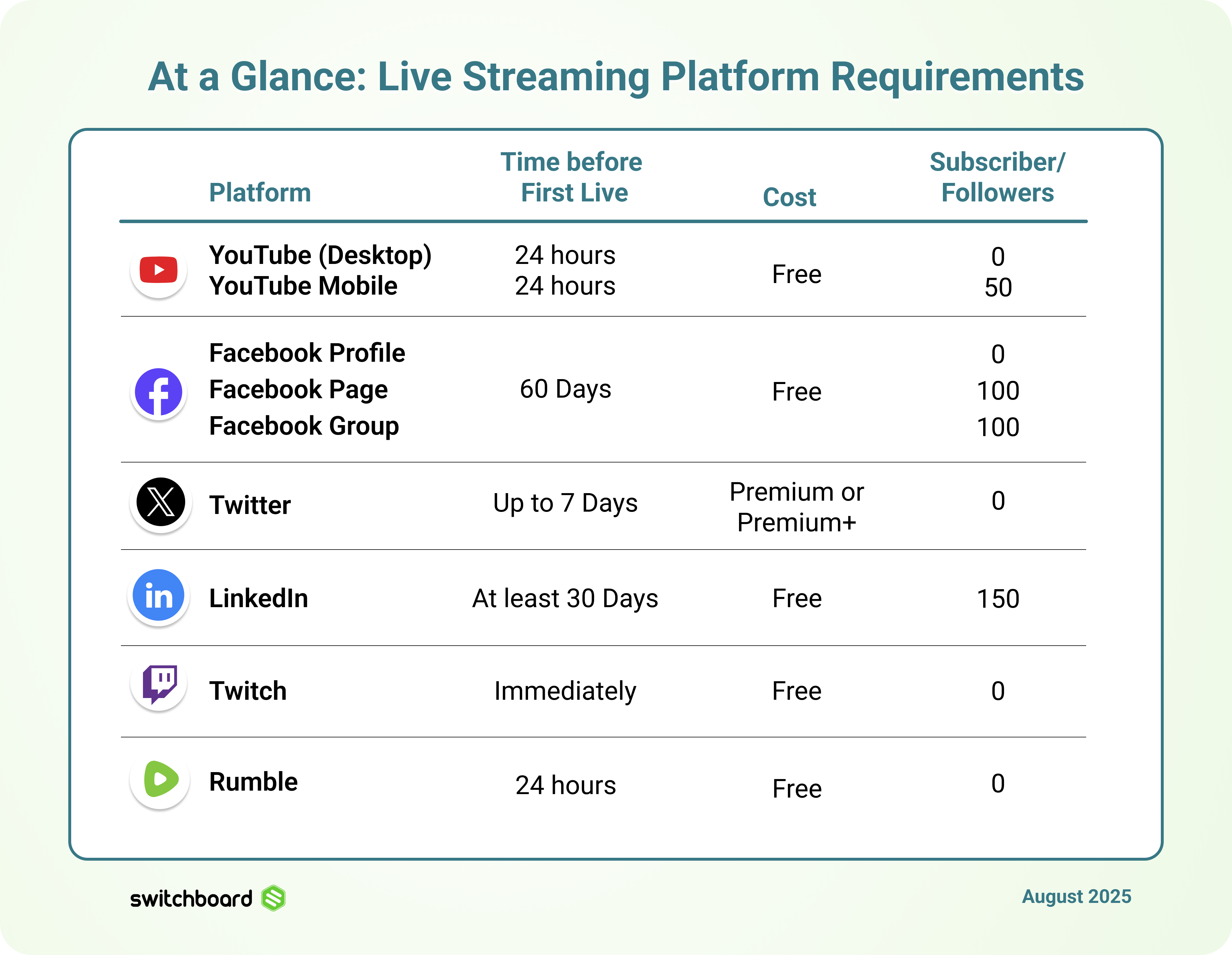Screen dimensions: 1232x955
Task: Click the 'Time before First Live' header
Action: click(572, 177)
